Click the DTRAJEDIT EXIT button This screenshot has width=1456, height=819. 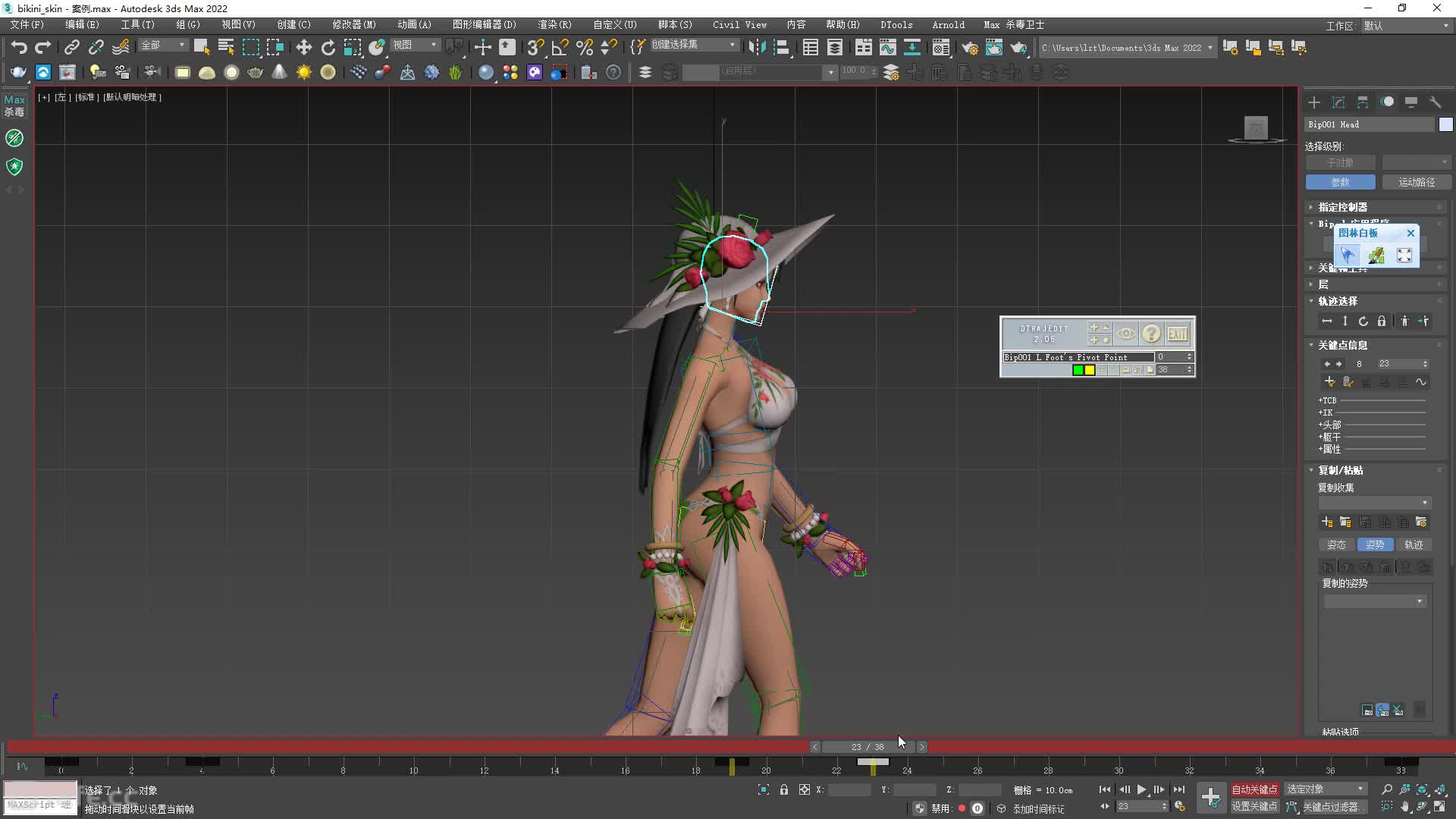pyautogui.click(x=1177, y=334)
